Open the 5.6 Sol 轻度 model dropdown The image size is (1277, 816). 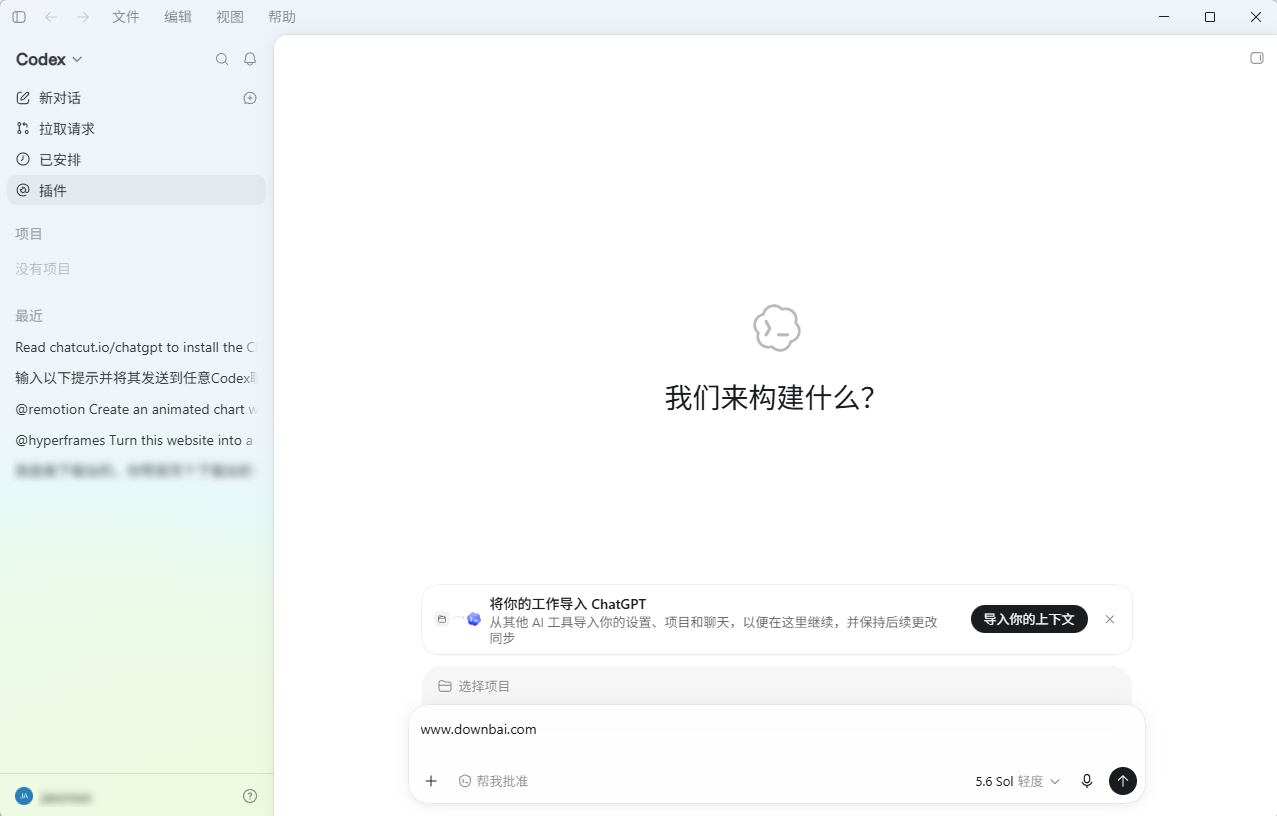(1018, 781)
